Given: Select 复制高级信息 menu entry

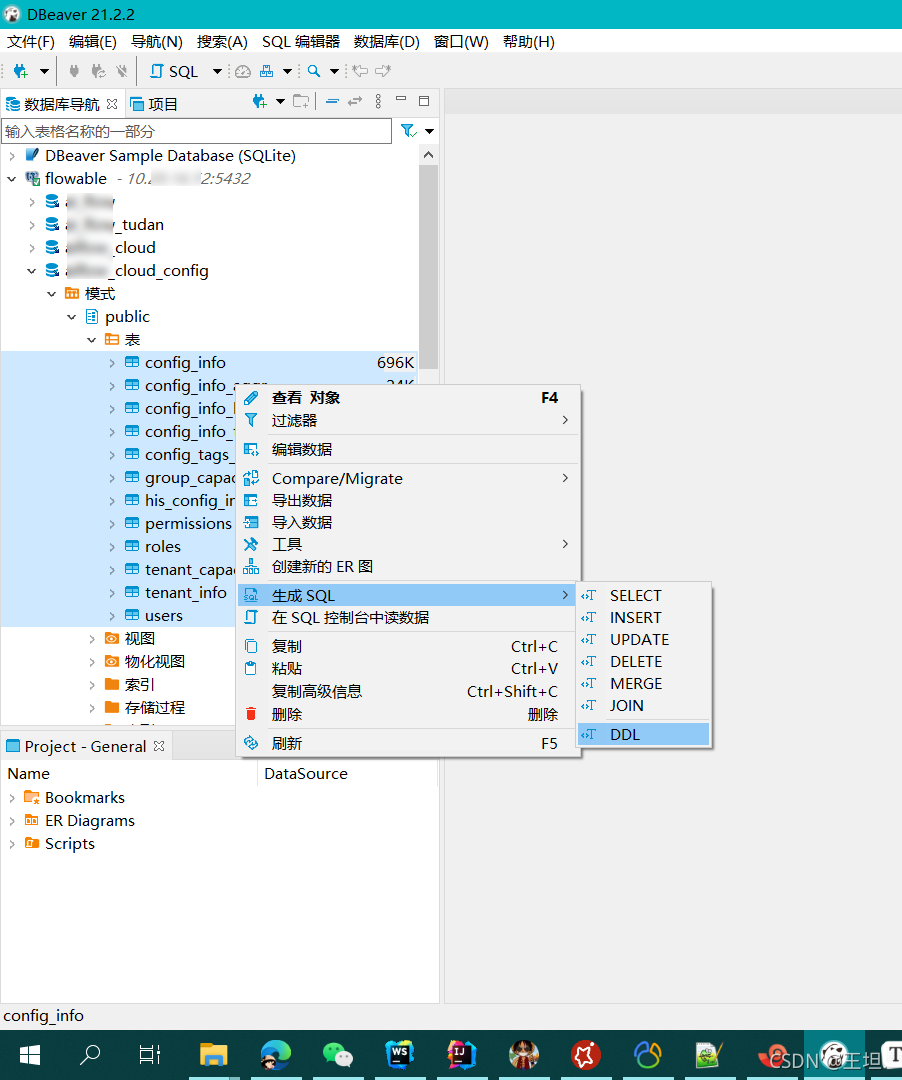Looking at the screenshot, I should pos(409,691).
